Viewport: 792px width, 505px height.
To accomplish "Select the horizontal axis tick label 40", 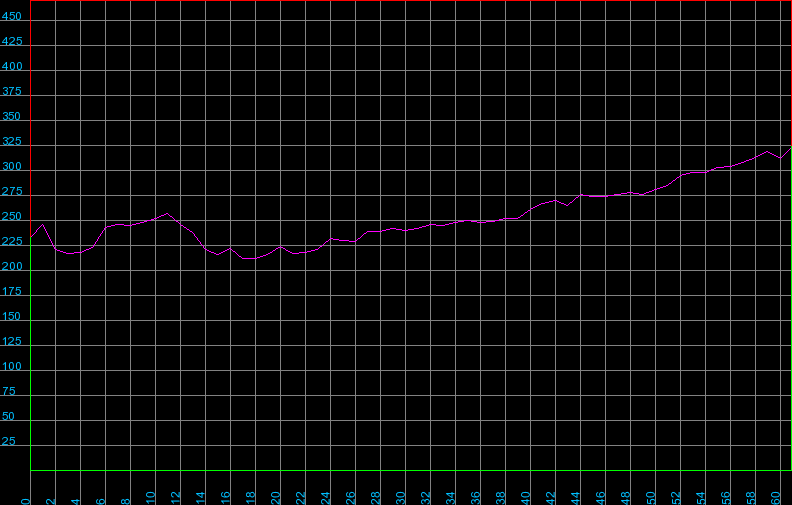I will [x=526, y=497].
